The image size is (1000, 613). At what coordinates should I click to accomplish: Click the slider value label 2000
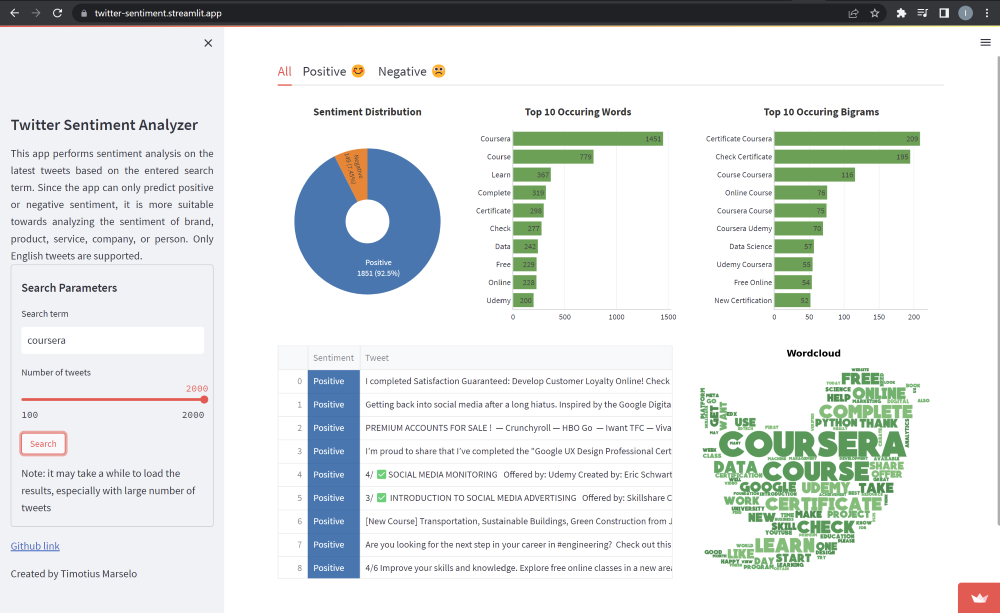pos(197,388)
